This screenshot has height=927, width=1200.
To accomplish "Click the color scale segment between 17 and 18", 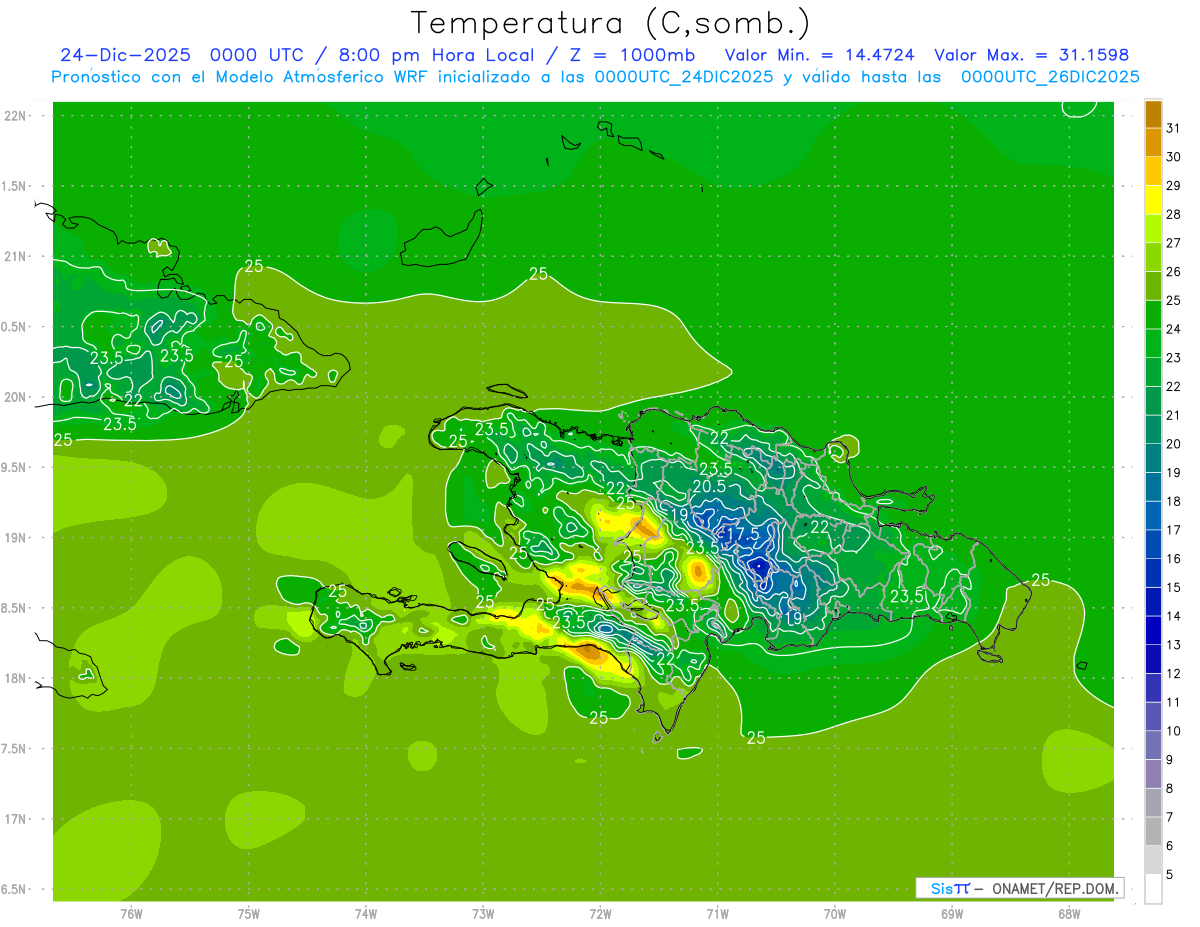I will pyautogui.click(x=1153, y=516).
